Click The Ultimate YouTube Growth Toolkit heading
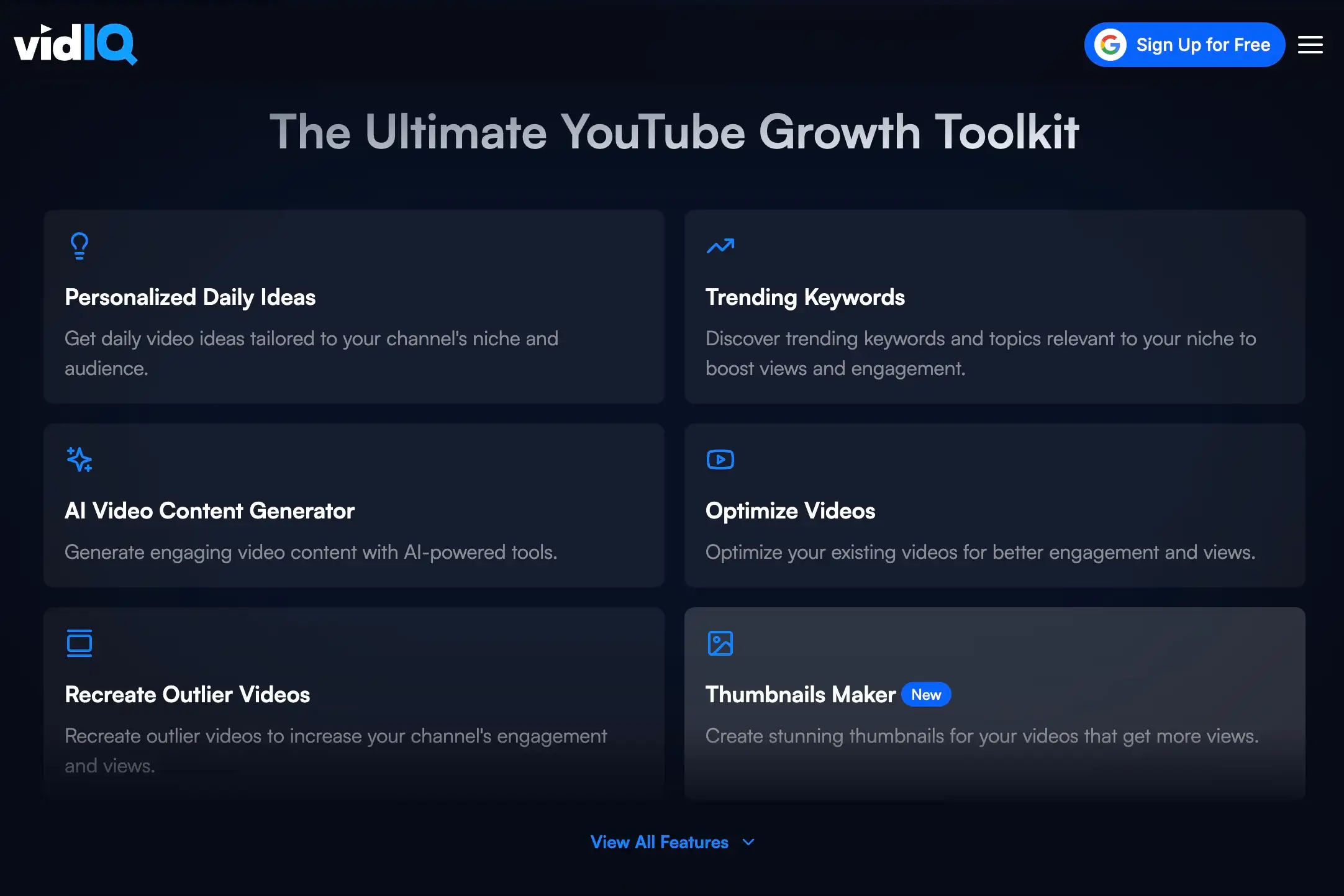 [674, 132]
